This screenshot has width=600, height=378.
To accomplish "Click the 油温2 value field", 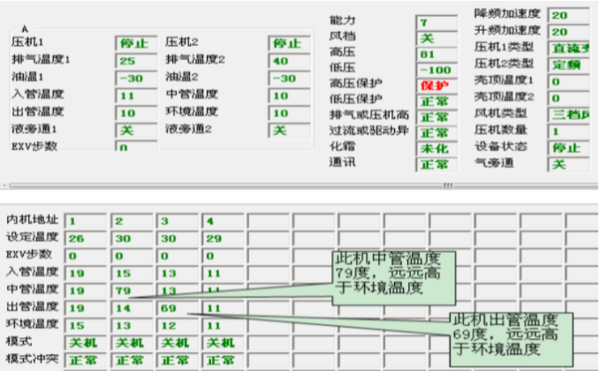I will [x=289, y=78].
